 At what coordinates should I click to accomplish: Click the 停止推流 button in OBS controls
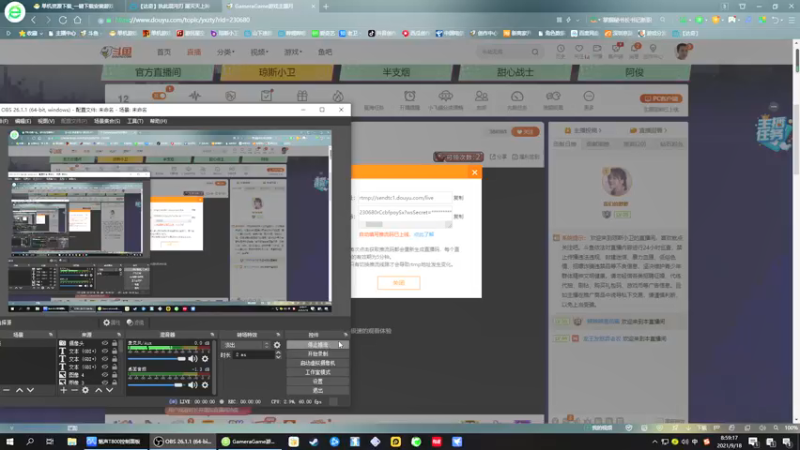(x=317, y=345)
